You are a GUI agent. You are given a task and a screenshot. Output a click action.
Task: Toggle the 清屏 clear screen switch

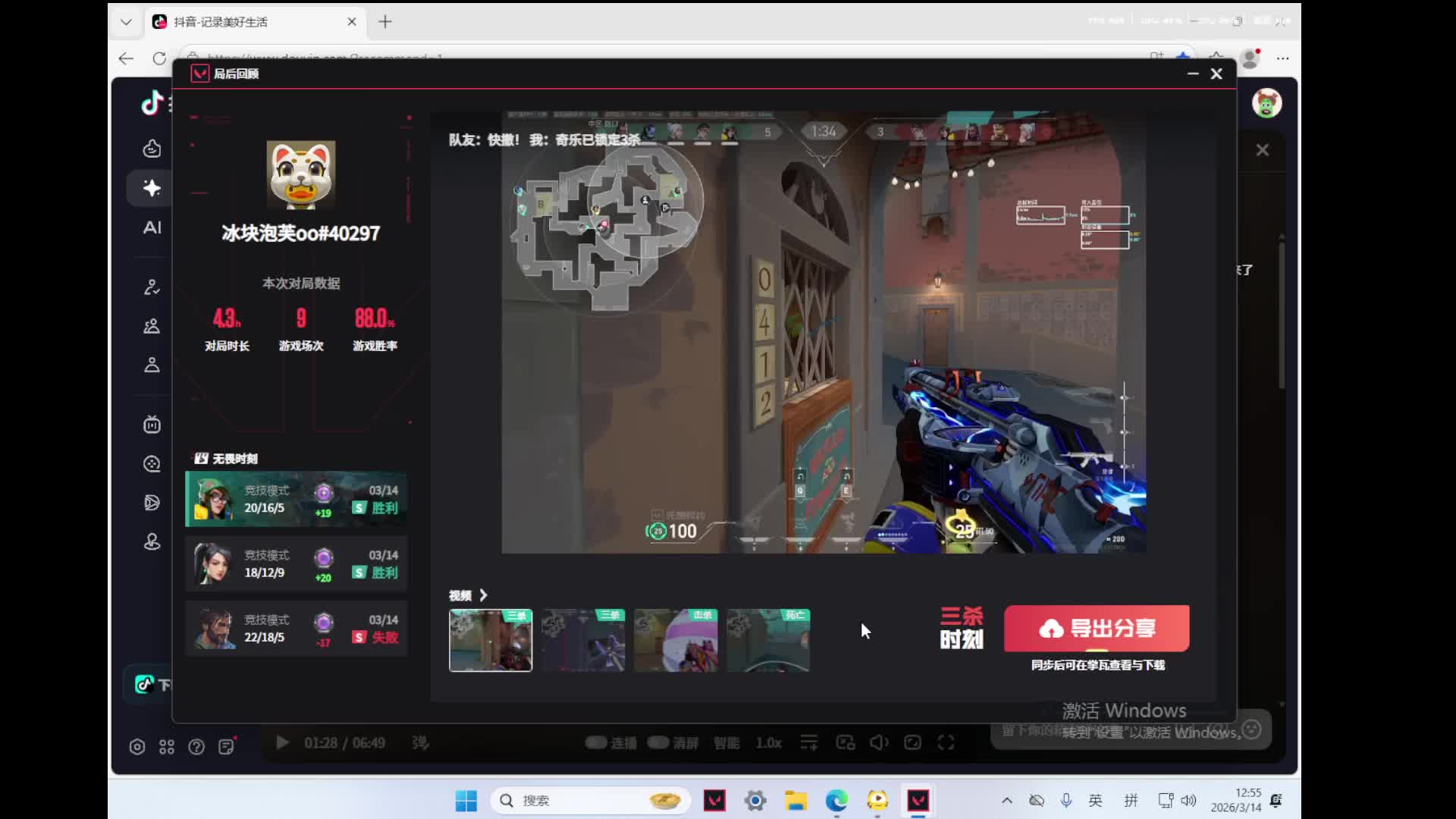coord(658,742)
